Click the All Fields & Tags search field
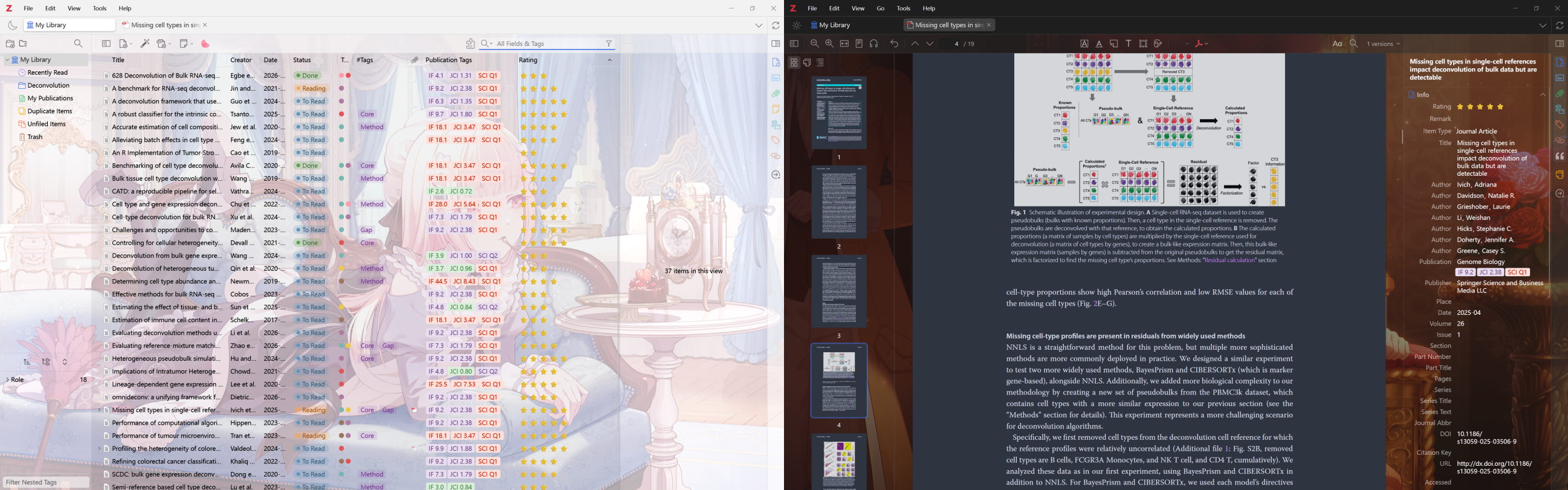Viewport: 1568px width, 490px height. click(x=546, y=44)
